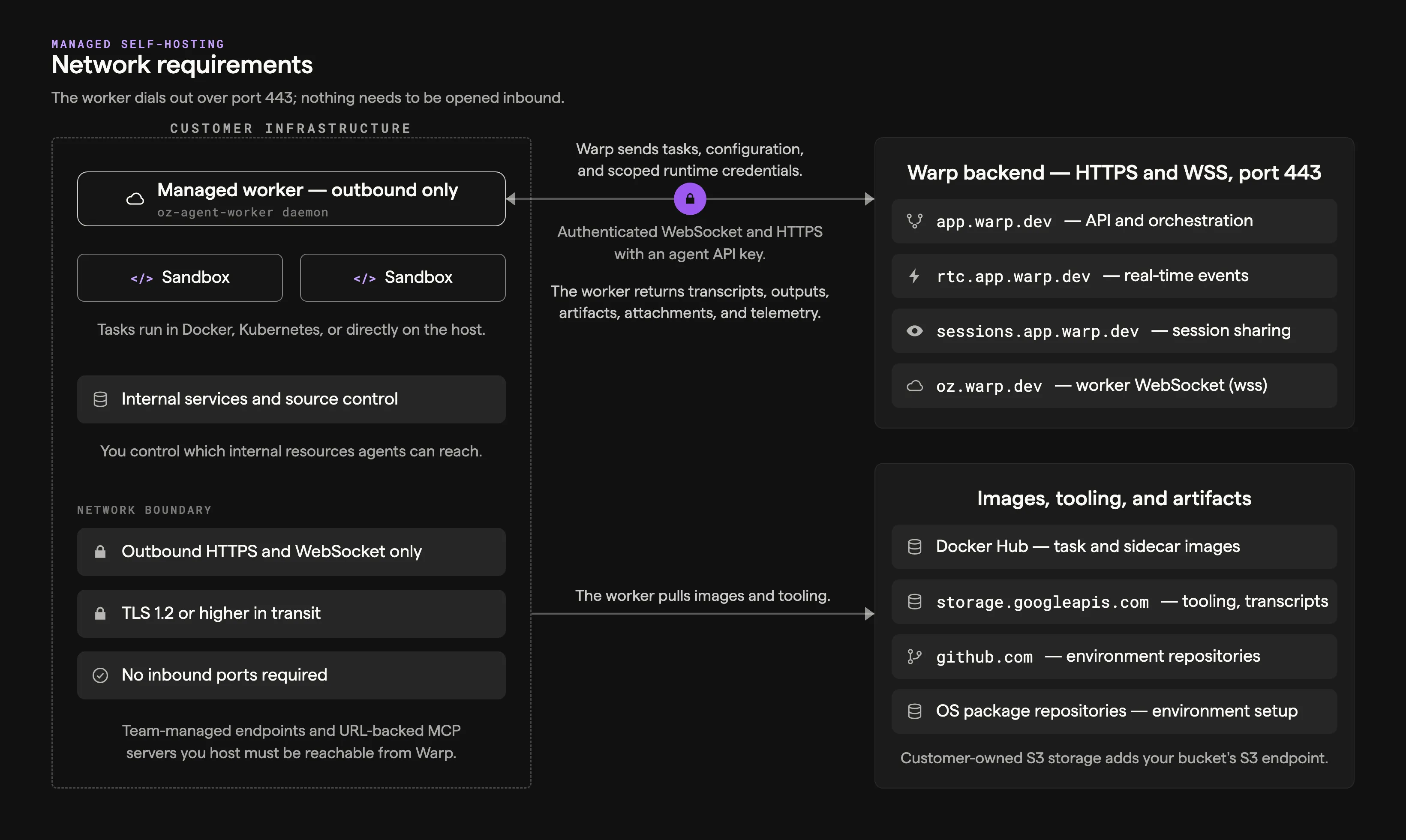Image resolution: width=1406 pixels, height=840 pixels.
Task: Click the checkmark circle icon beside No inbound ports
Action: [100, 675]
